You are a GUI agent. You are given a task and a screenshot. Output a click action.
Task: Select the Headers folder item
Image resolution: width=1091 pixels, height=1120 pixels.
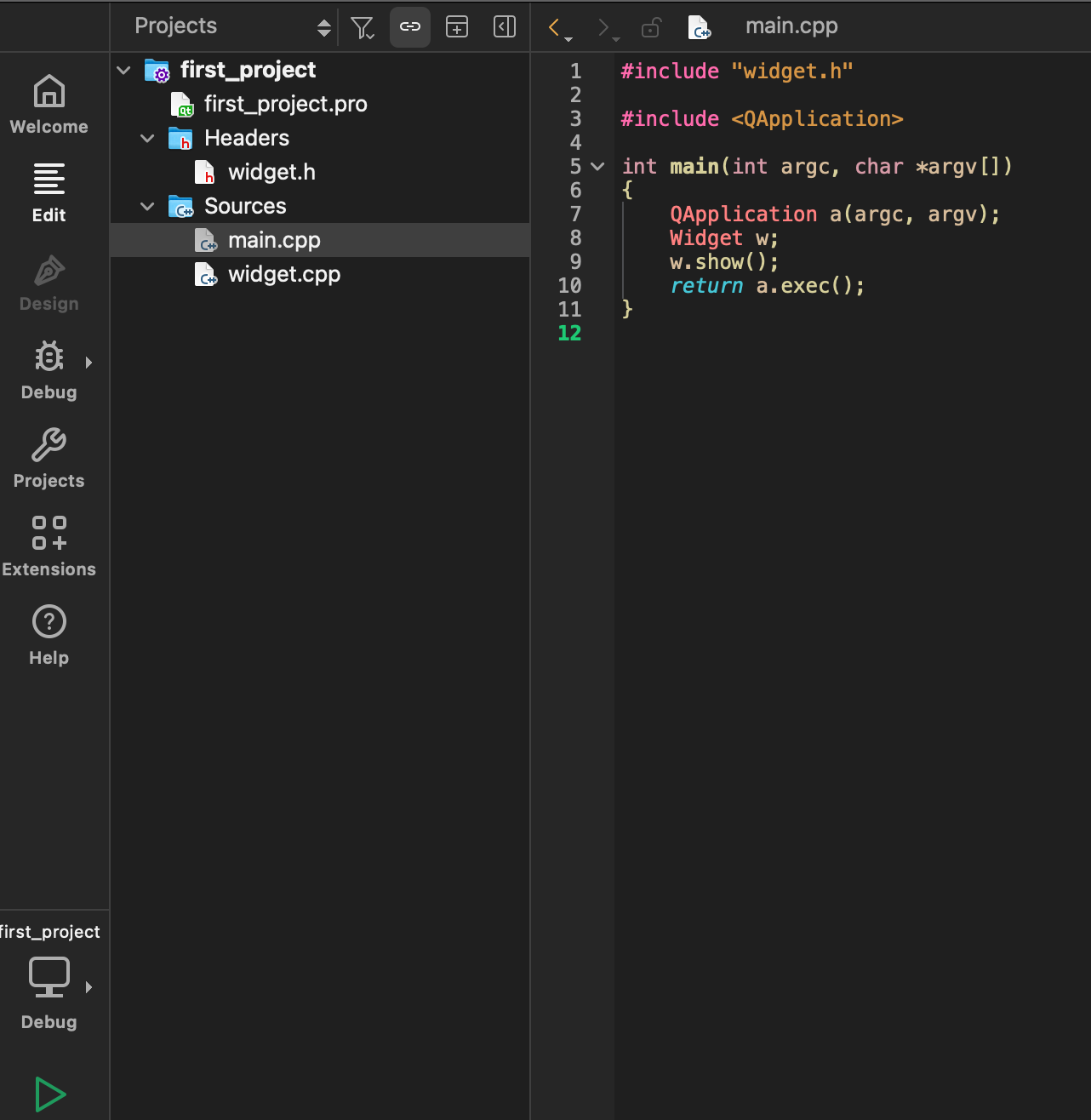tap(247, 138)
